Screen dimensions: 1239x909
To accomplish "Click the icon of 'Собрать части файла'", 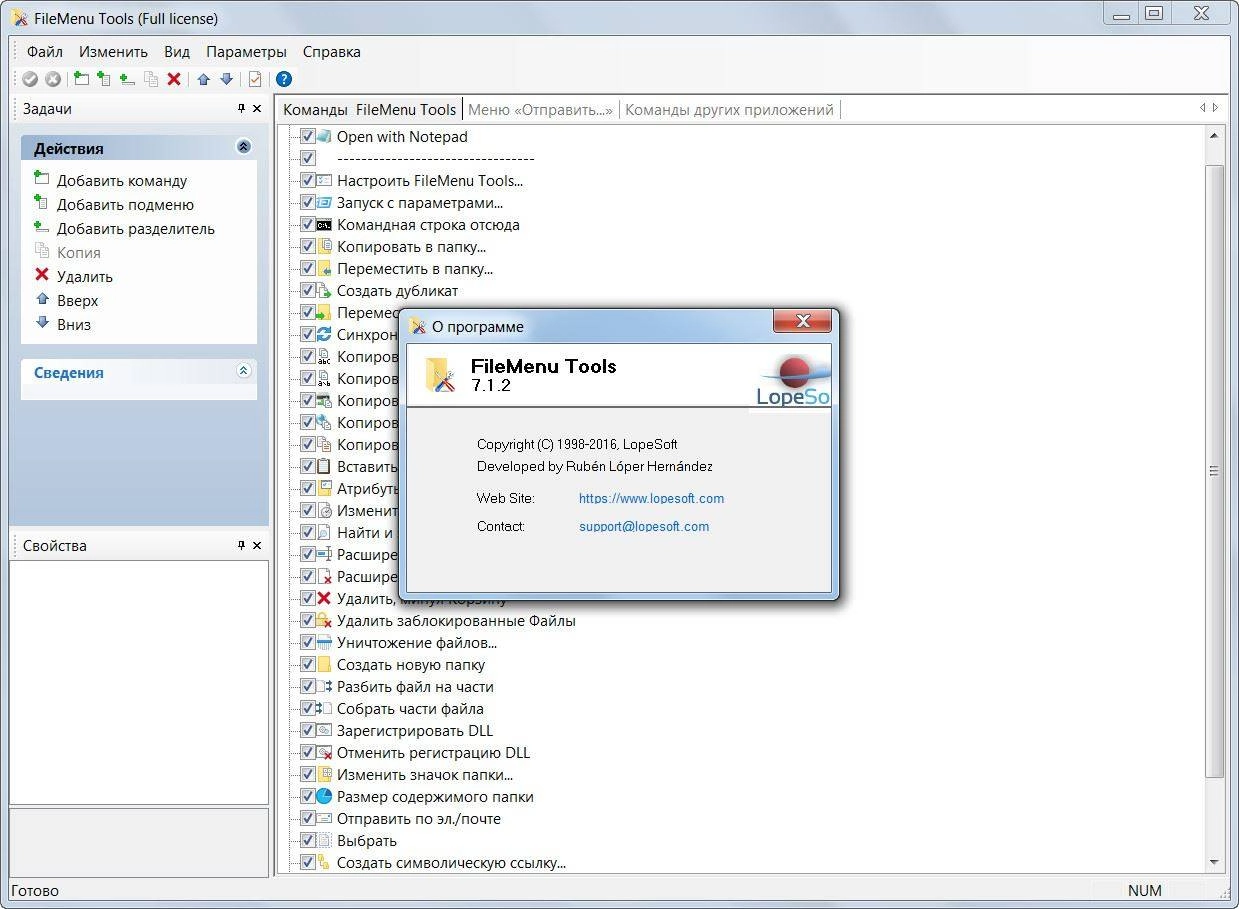I will (x=324, y=709).
